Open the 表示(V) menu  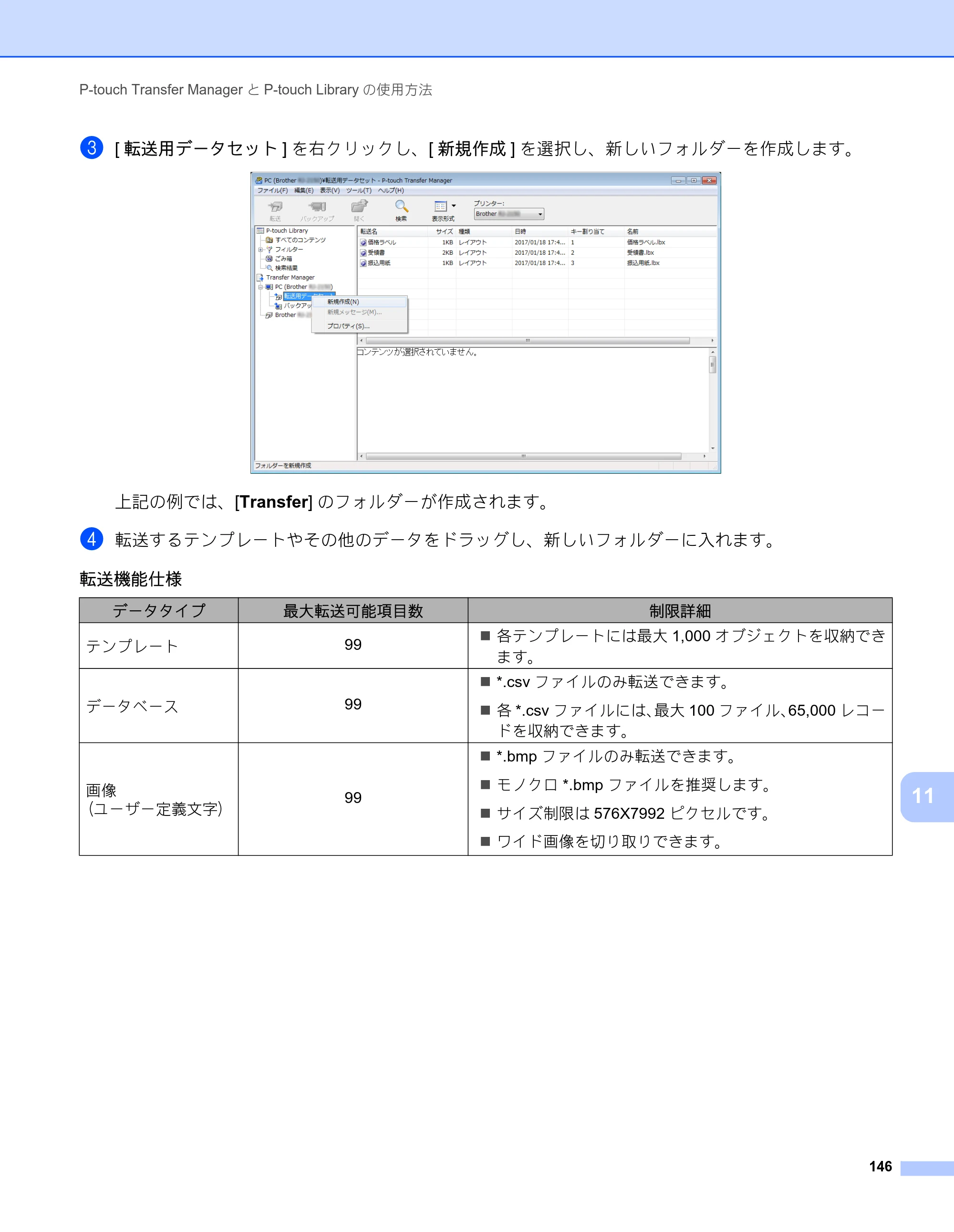(x=330, y=191)
